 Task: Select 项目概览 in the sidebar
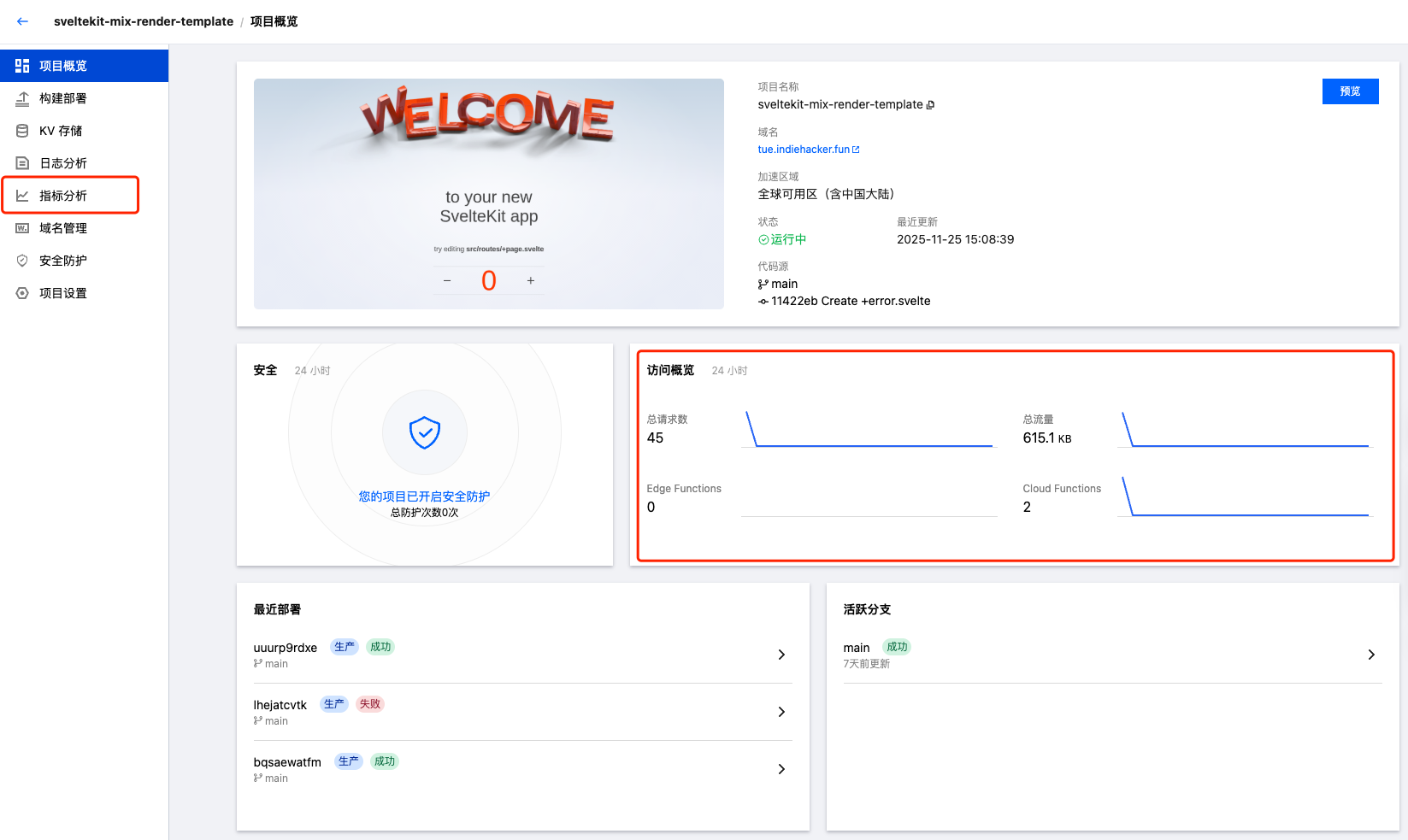click(x=84, y=66)
